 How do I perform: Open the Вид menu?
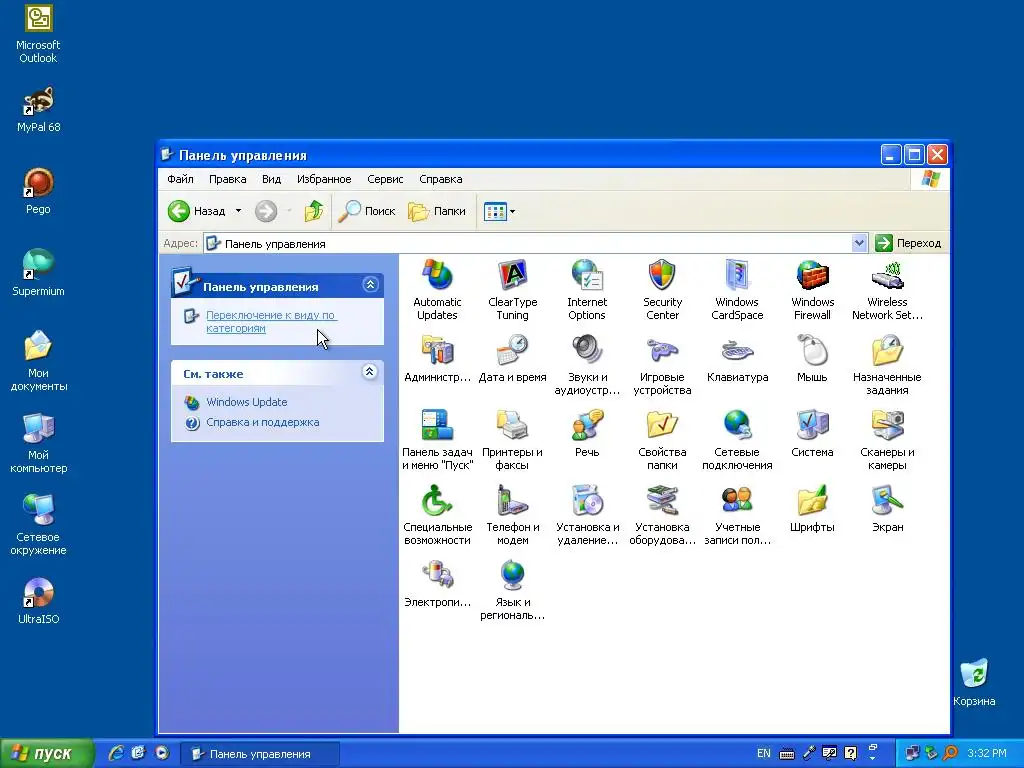(x=271, y=179)
